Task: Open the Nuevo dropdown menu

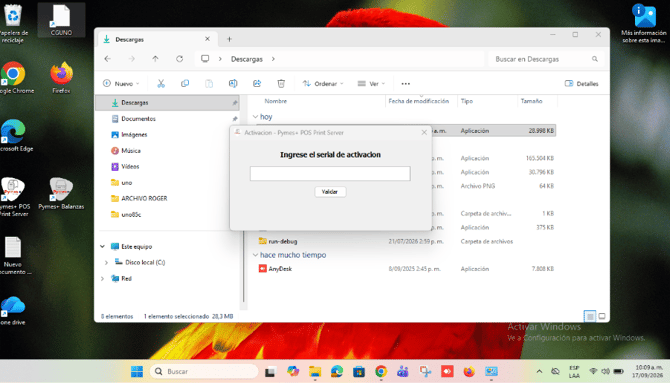Action: coord(121,84)
